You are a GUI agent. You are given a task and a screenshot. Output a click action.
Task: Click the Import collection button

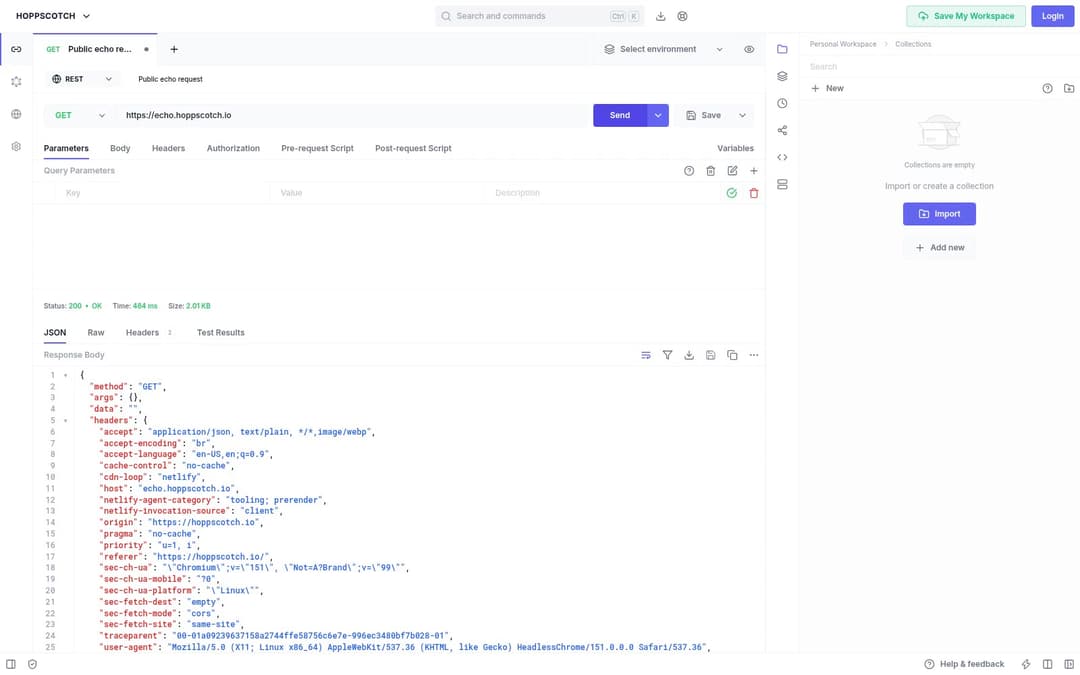pos(939,214)
